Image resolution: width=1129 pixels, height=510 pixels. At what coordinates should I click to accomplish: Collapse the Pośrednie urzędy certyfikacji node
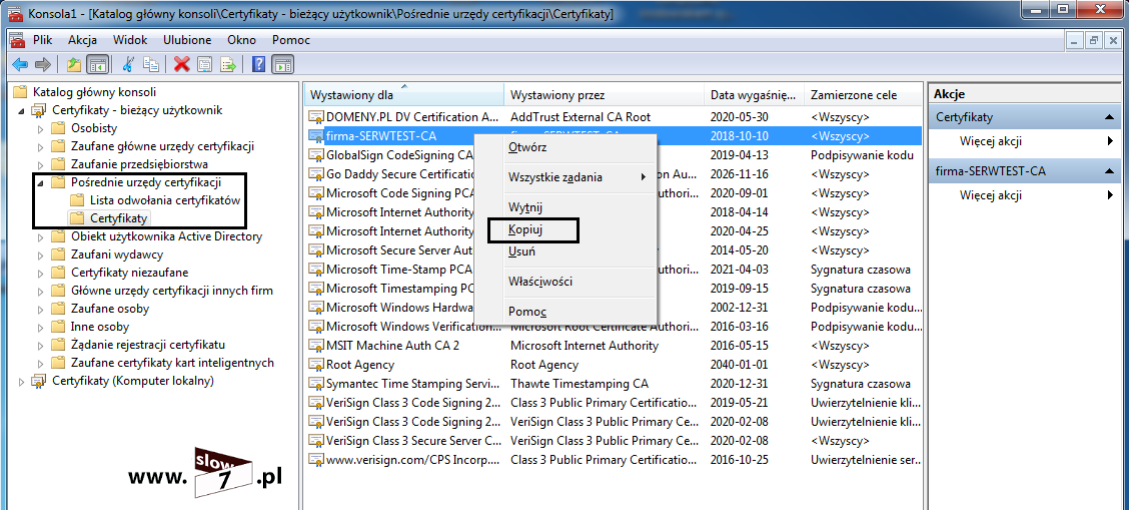click(x=40, y=183)
